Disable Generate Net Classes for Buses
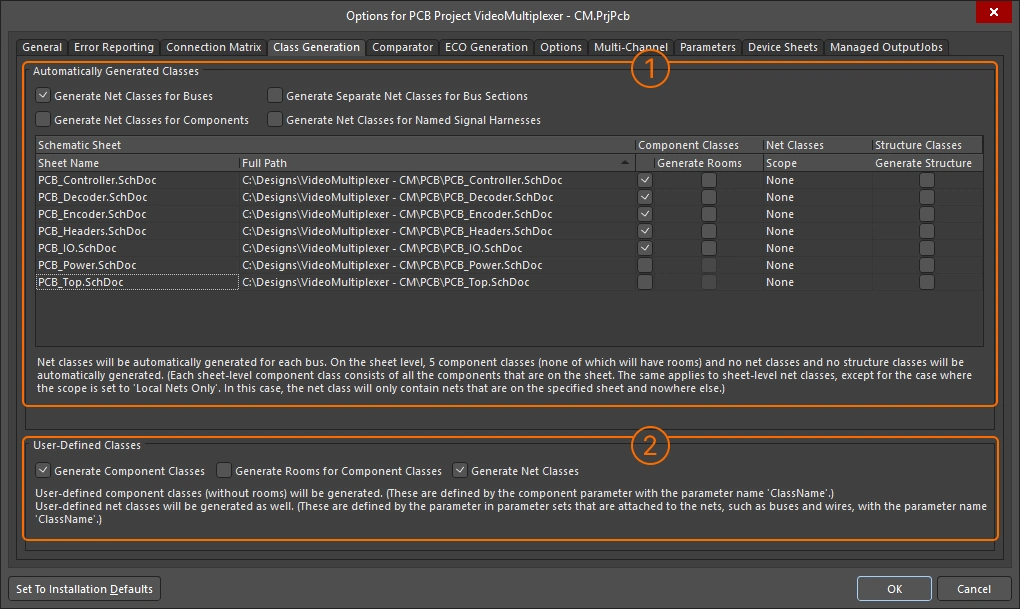 pyautogui.click(x=43, y=95)
